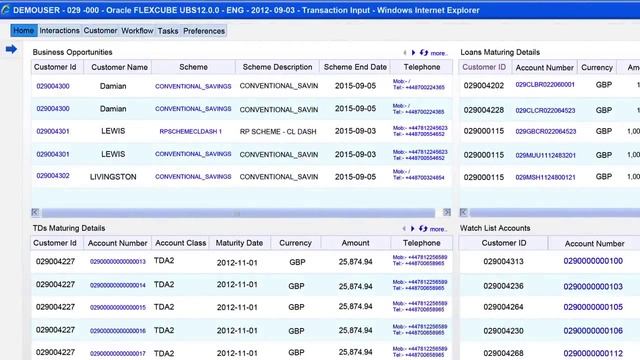Click Maturity Date column header in TDs table

[x=239, y=243]
